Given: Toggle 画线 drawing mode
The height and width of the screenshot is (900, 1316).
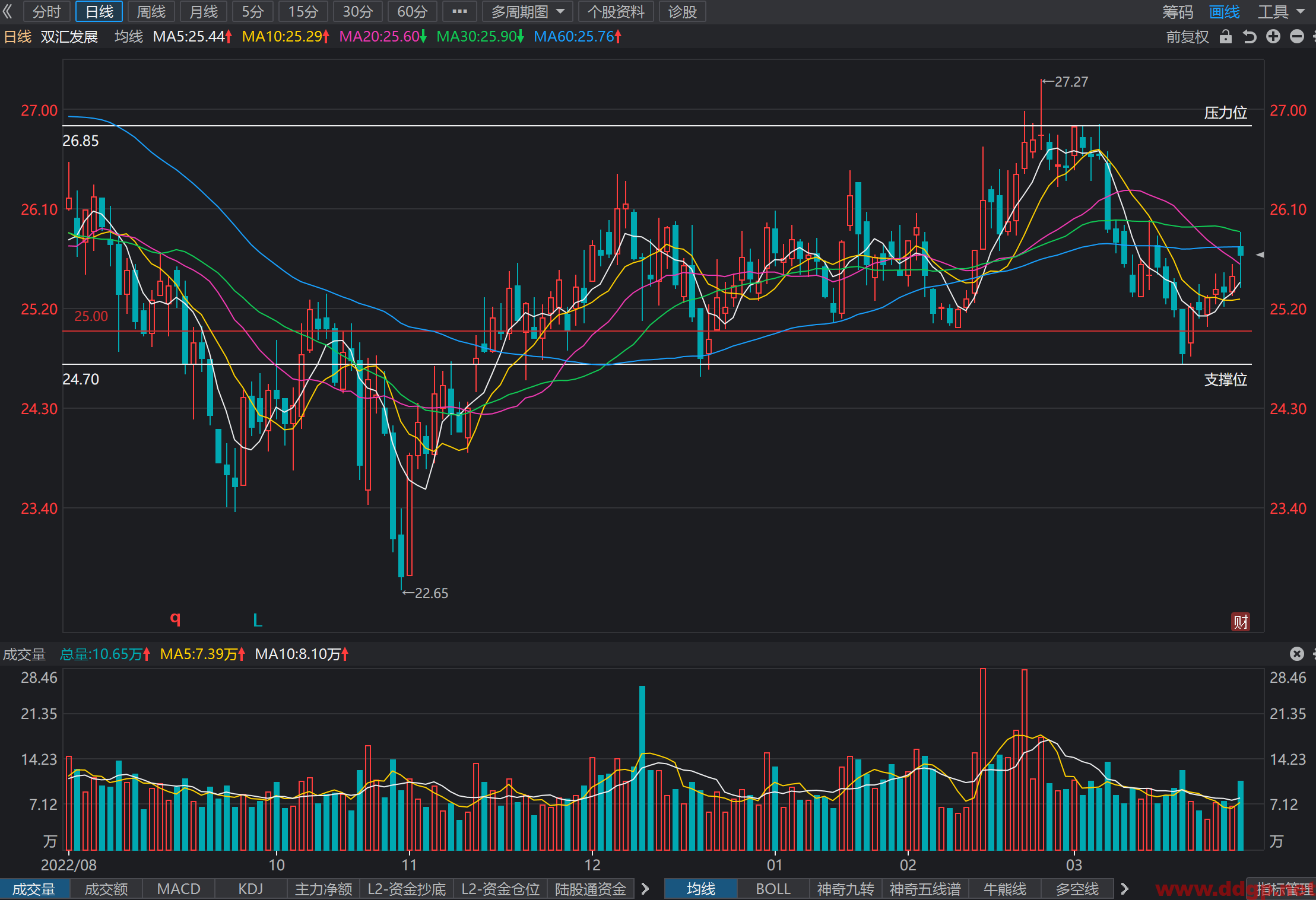Looking at the screenshot, I should (1225, 11).
